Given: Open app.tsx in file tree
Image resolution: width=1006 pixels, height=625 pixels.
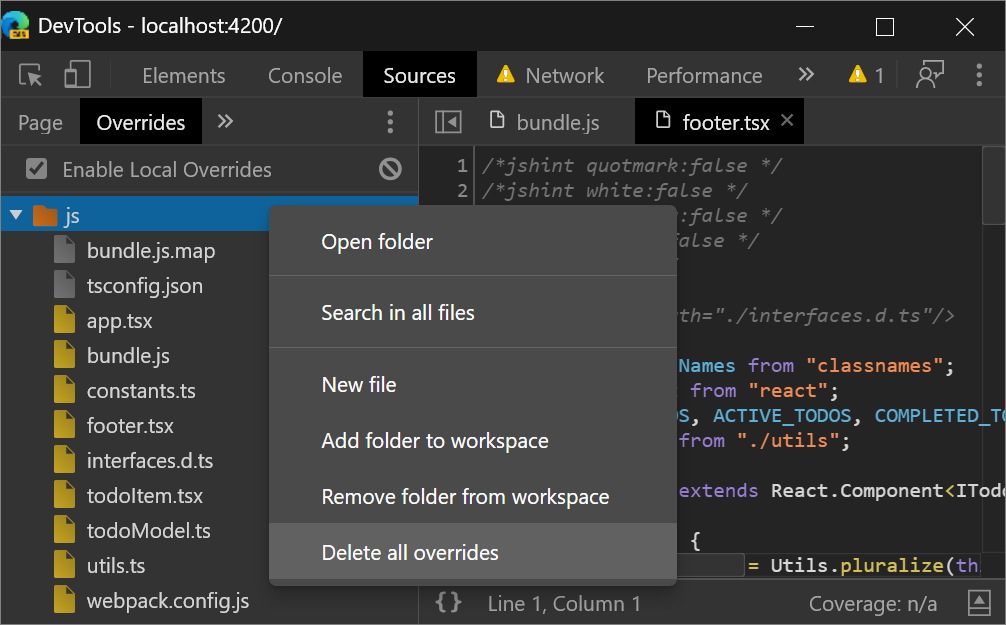Looking at the screenshot, I should pyautogui.click(x=119, y=320).
